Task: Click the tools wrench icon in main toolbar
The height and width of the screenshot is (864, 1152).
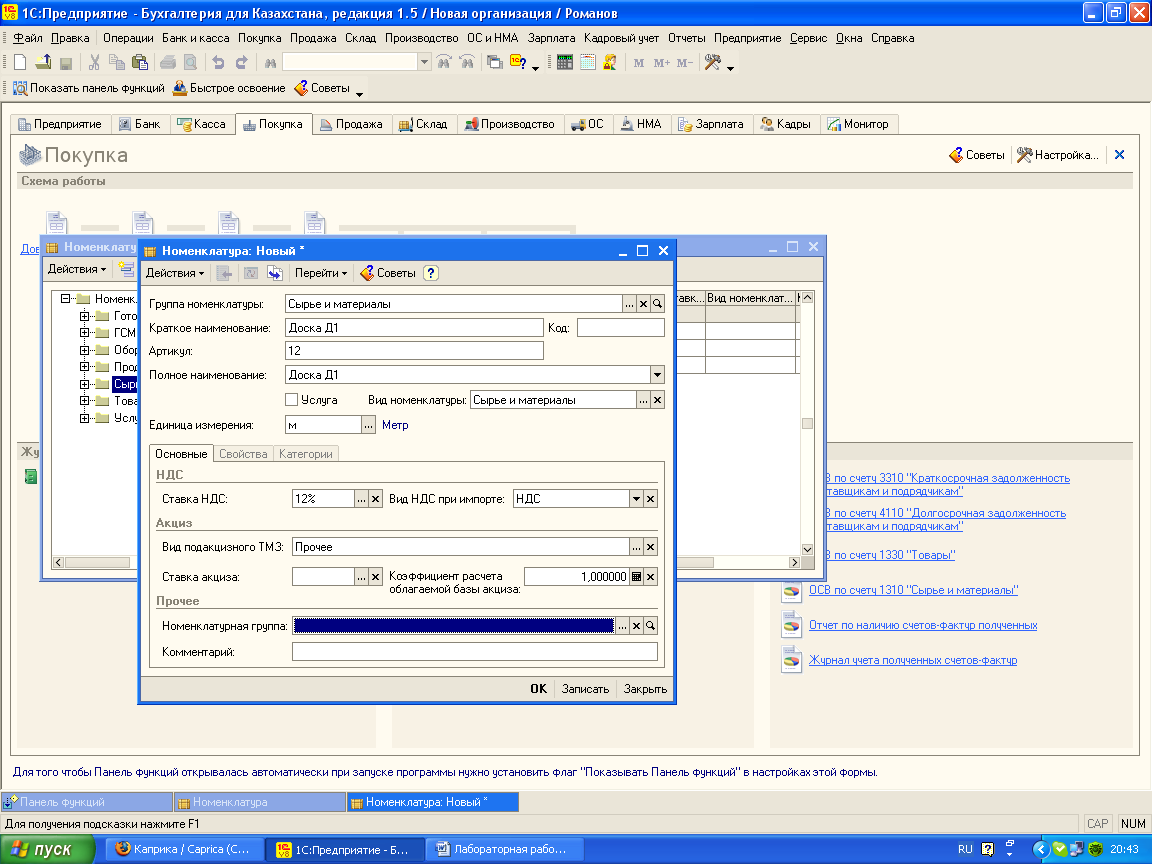Action: [712, 63]
